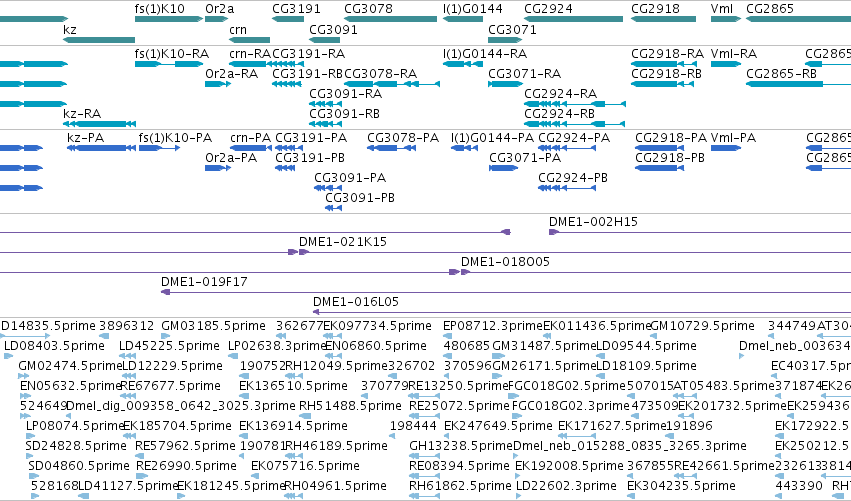Open the CG3078-PA protein label

pyautogui.click(x=403, y=138)
